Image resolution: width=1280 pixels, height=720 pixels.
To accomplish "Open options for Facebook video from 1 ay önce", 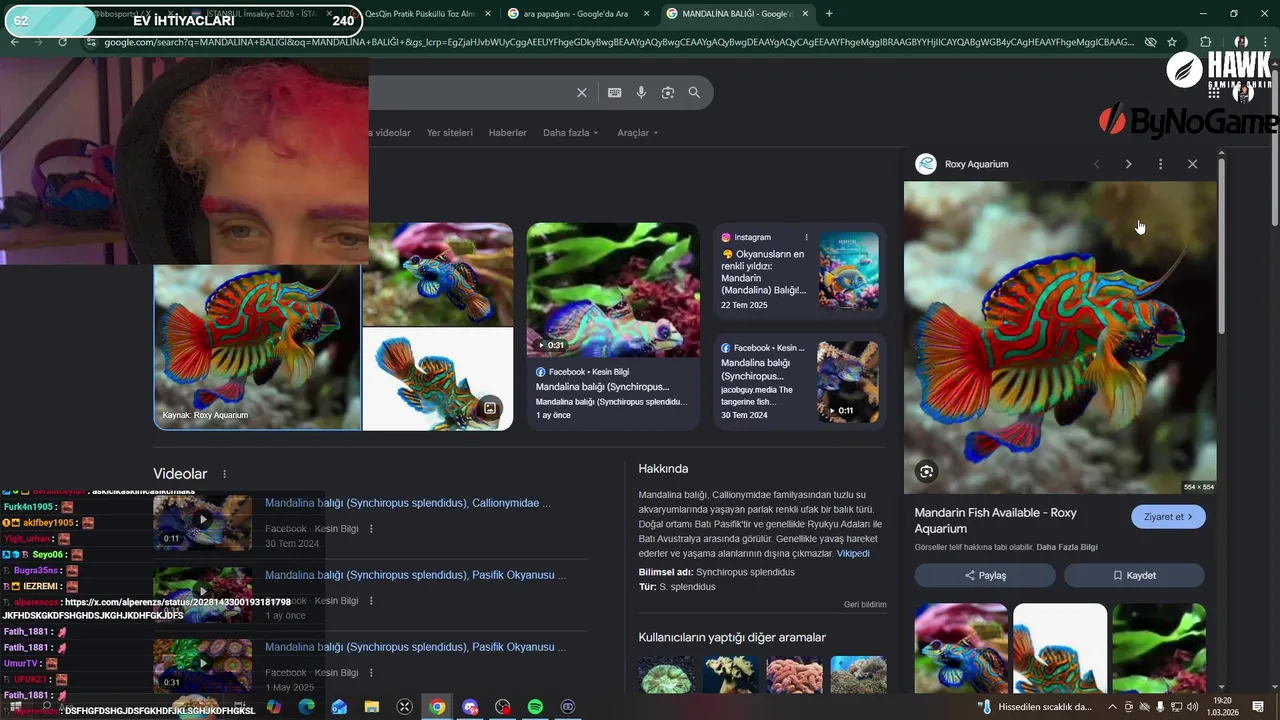I will tap(371, 601).
